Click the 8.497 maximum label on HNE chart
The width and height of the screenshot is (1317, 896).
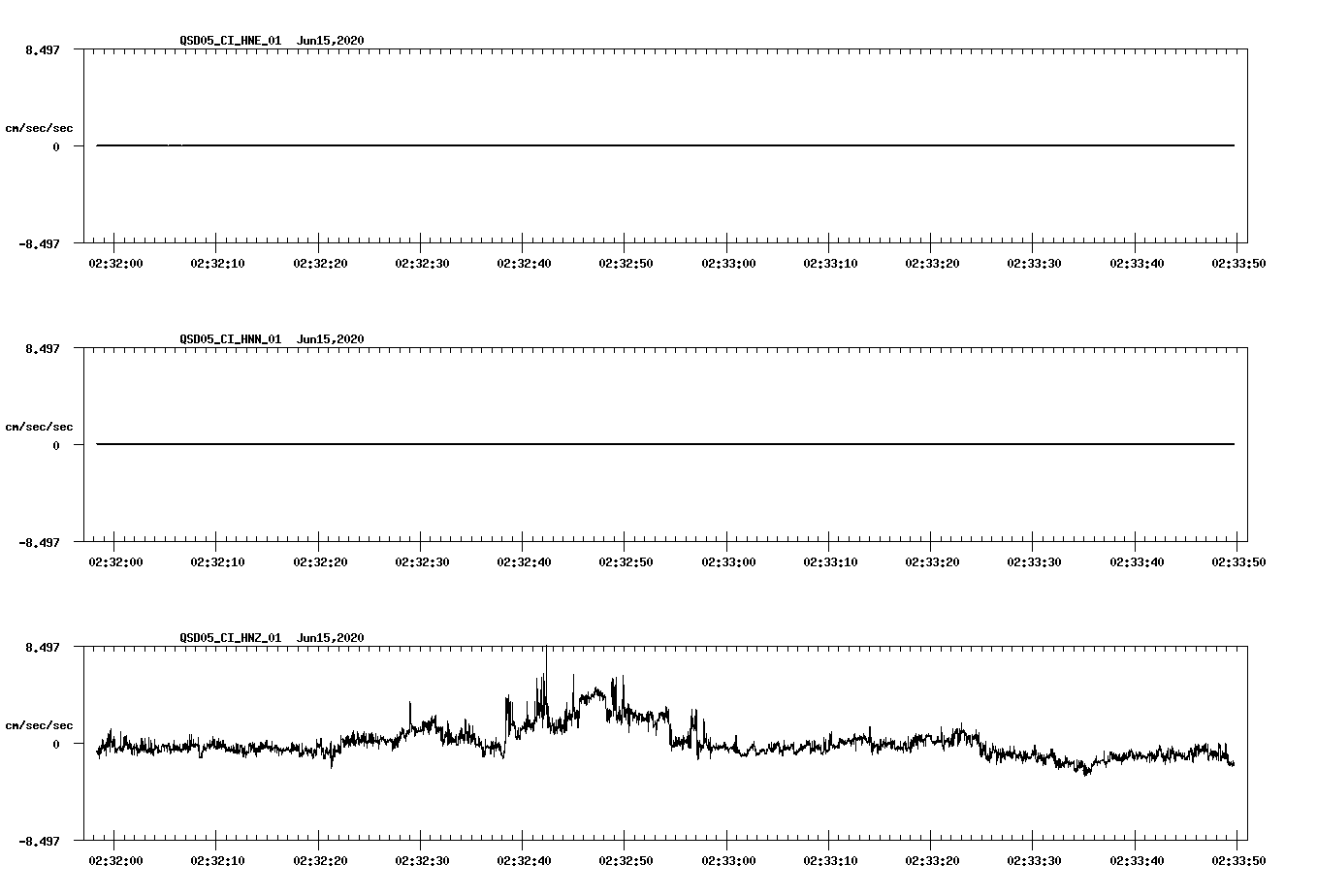(x=42, y=49)
